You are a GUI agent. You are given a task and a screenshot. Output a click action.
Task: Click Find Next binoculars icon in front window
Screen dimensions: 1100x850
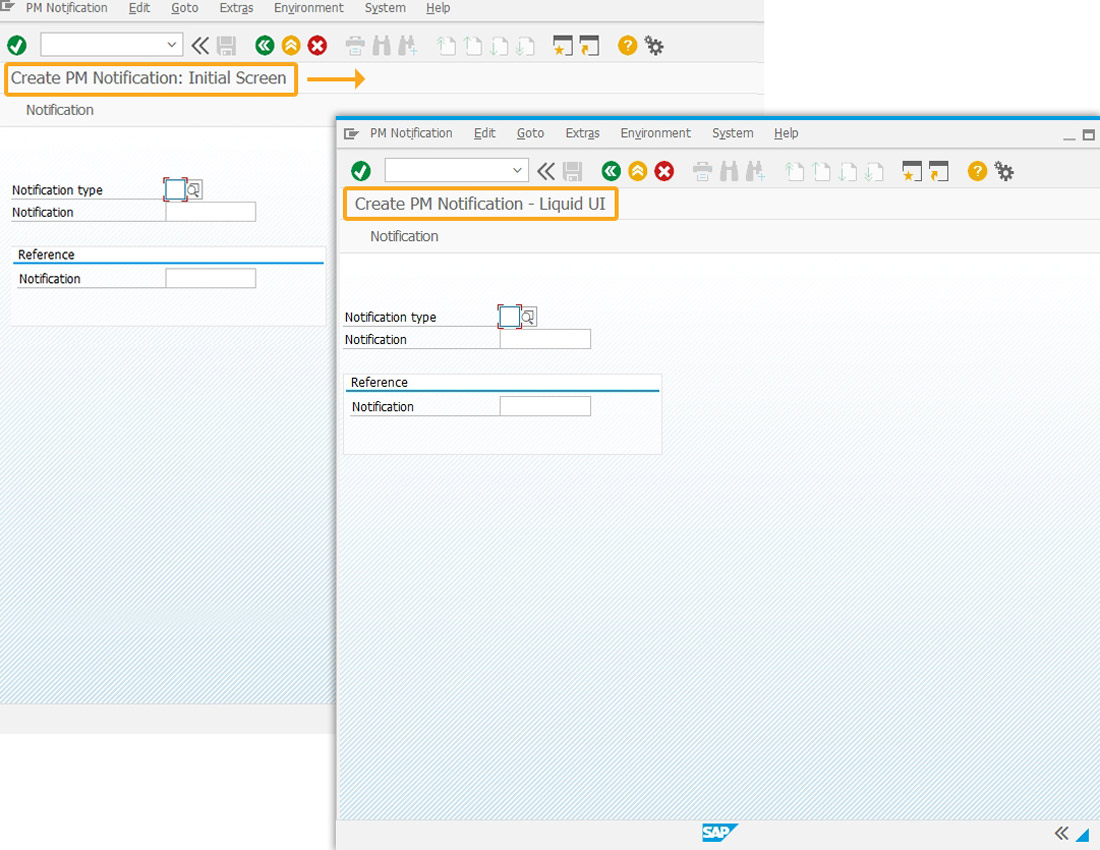[x=756, y=171]
